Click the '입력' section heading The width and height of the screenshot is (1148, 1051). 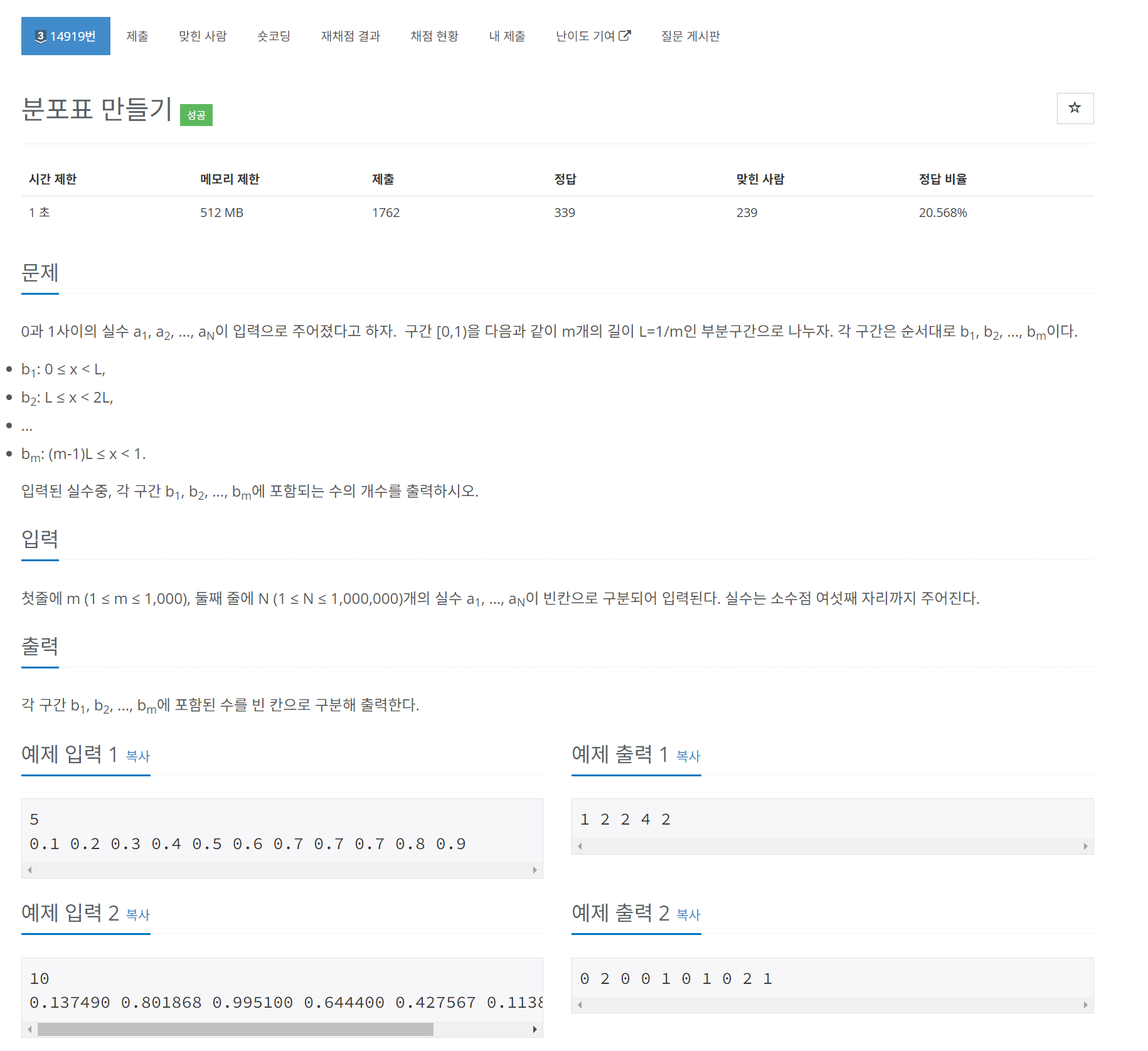click(x=40, y=539)
